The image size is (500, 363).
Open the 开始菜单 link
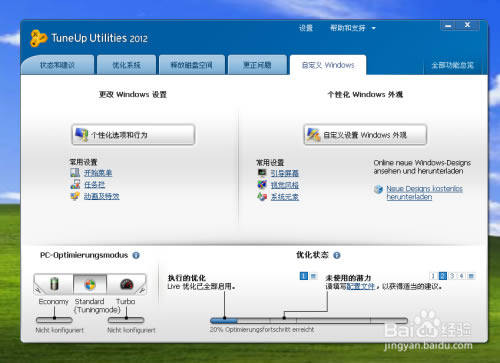98,173
